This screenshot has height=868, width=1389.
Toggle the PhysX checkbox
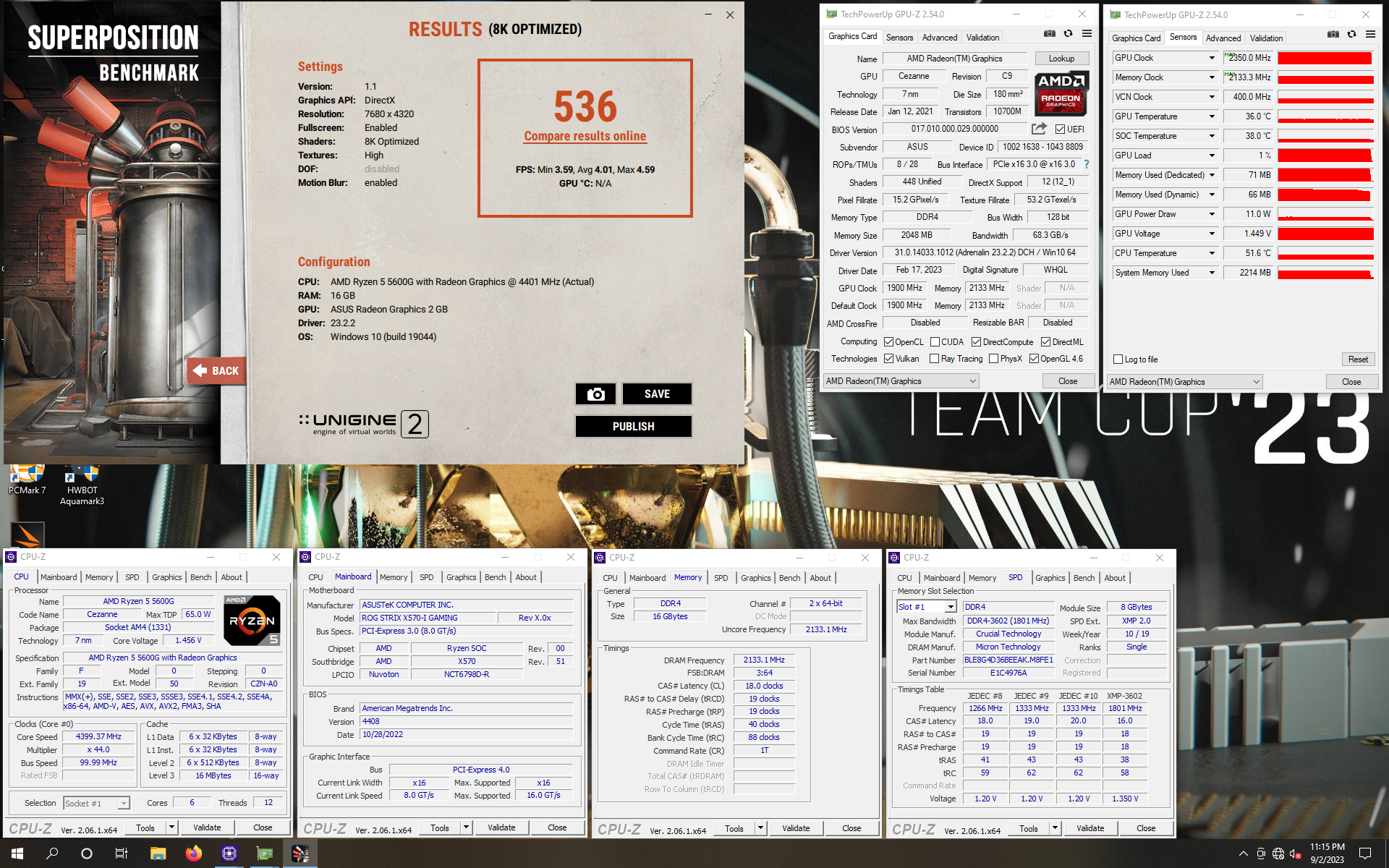point(994,359)
